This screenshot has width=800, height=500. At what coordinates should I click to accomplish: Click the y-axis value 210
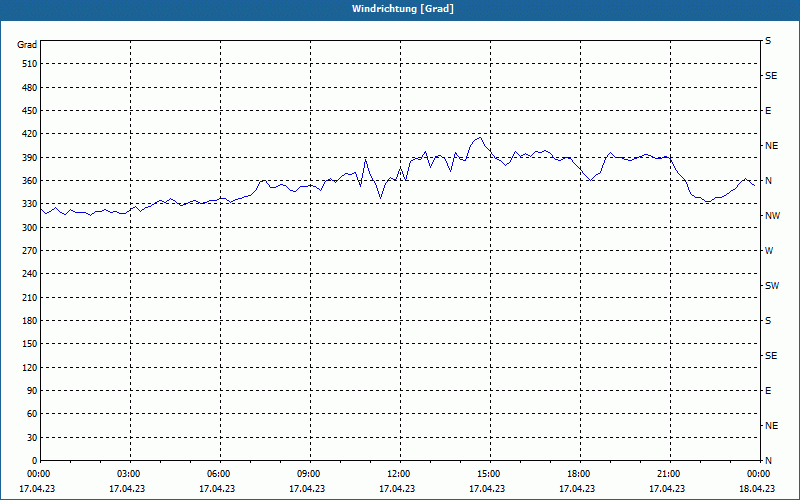tap(30, 297)
